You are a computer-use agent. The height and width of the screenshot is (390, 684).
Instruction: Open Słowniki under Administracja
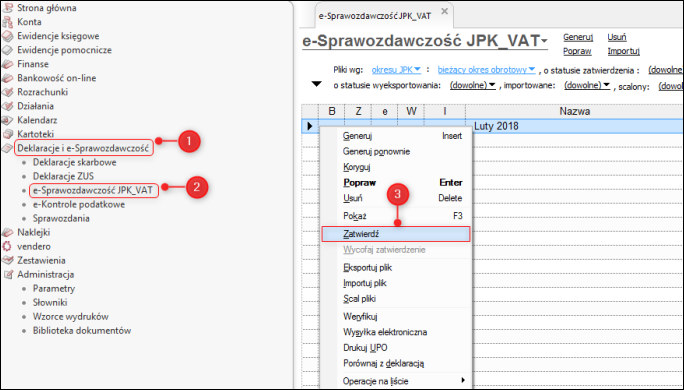[50, 302]
